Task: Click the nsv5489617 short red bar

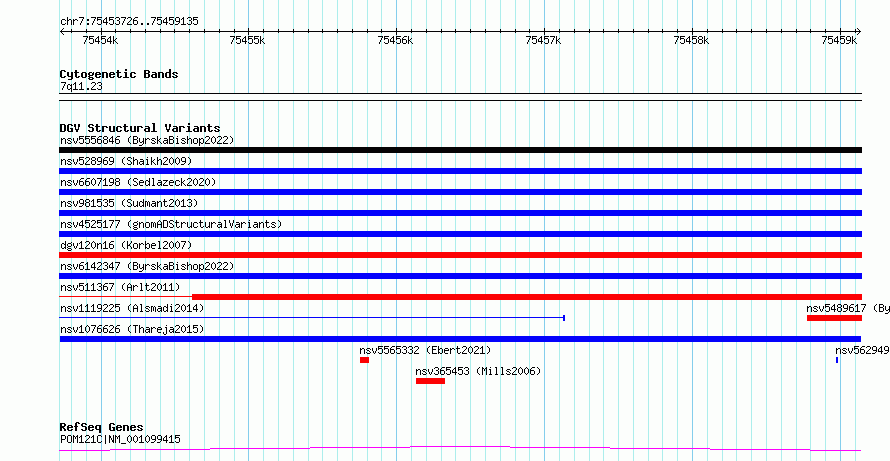Action: pyautogui.click(x=834, y=318)
